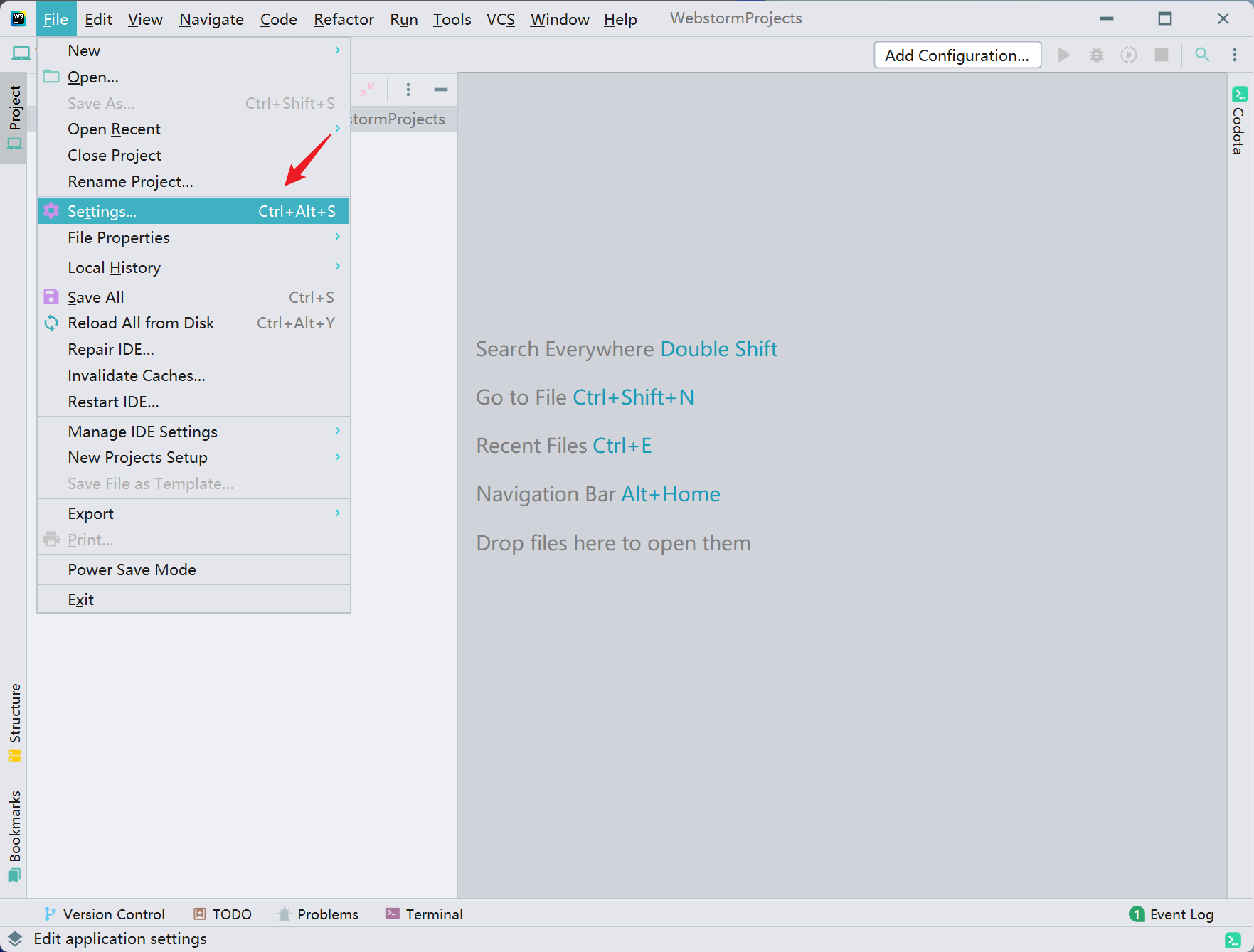Screen dimensions: 1254x952
Task: Open the Run menu
Action: click(x=403, y=19)
